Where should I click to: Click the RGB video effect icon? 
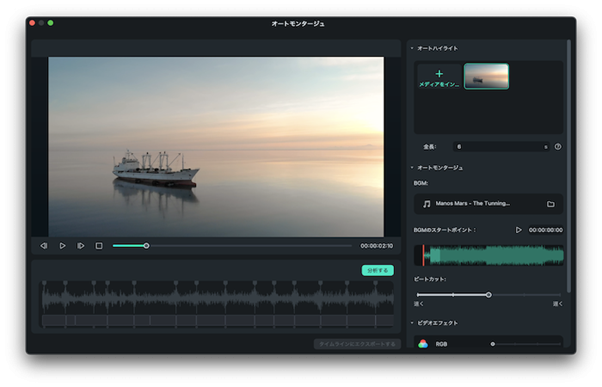pos(423,344)
